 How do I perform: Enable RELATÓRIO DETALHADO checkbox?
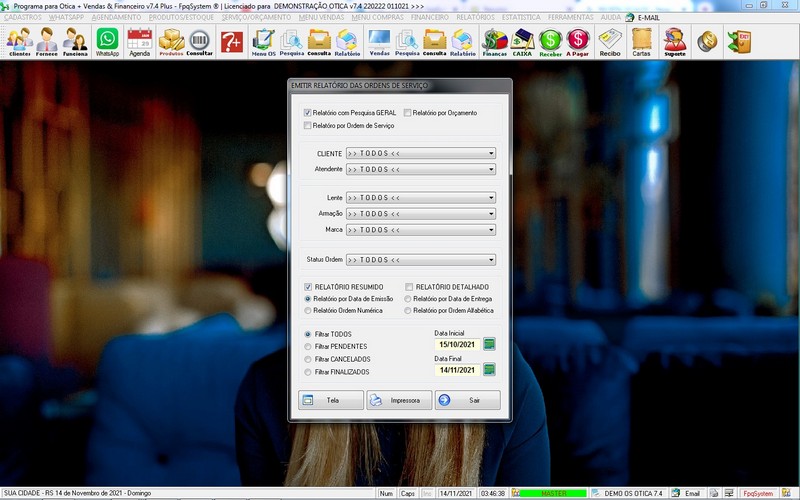pyautogui.click(x=409, y=287)
